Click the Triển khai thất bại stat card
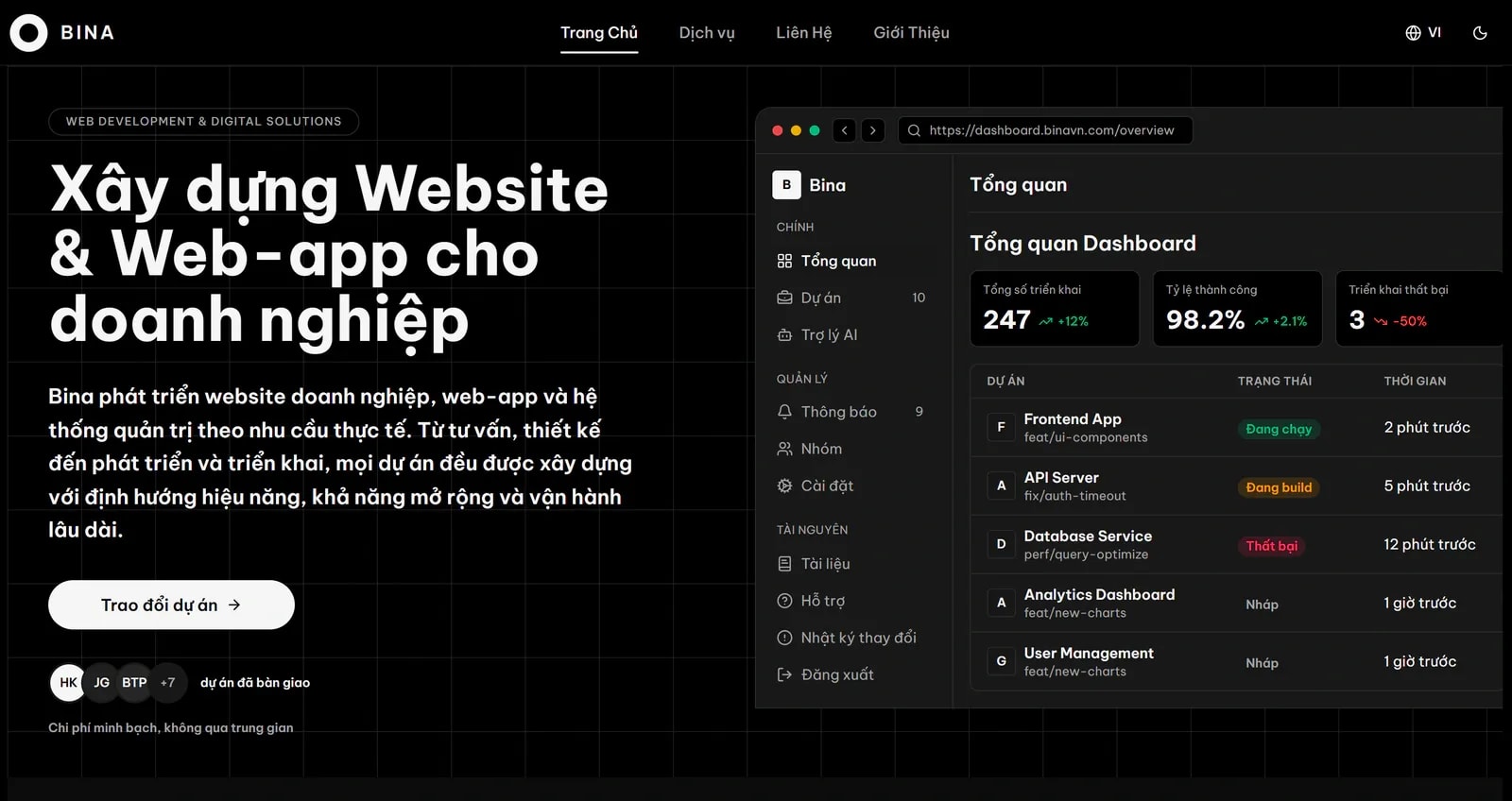 1419,309
